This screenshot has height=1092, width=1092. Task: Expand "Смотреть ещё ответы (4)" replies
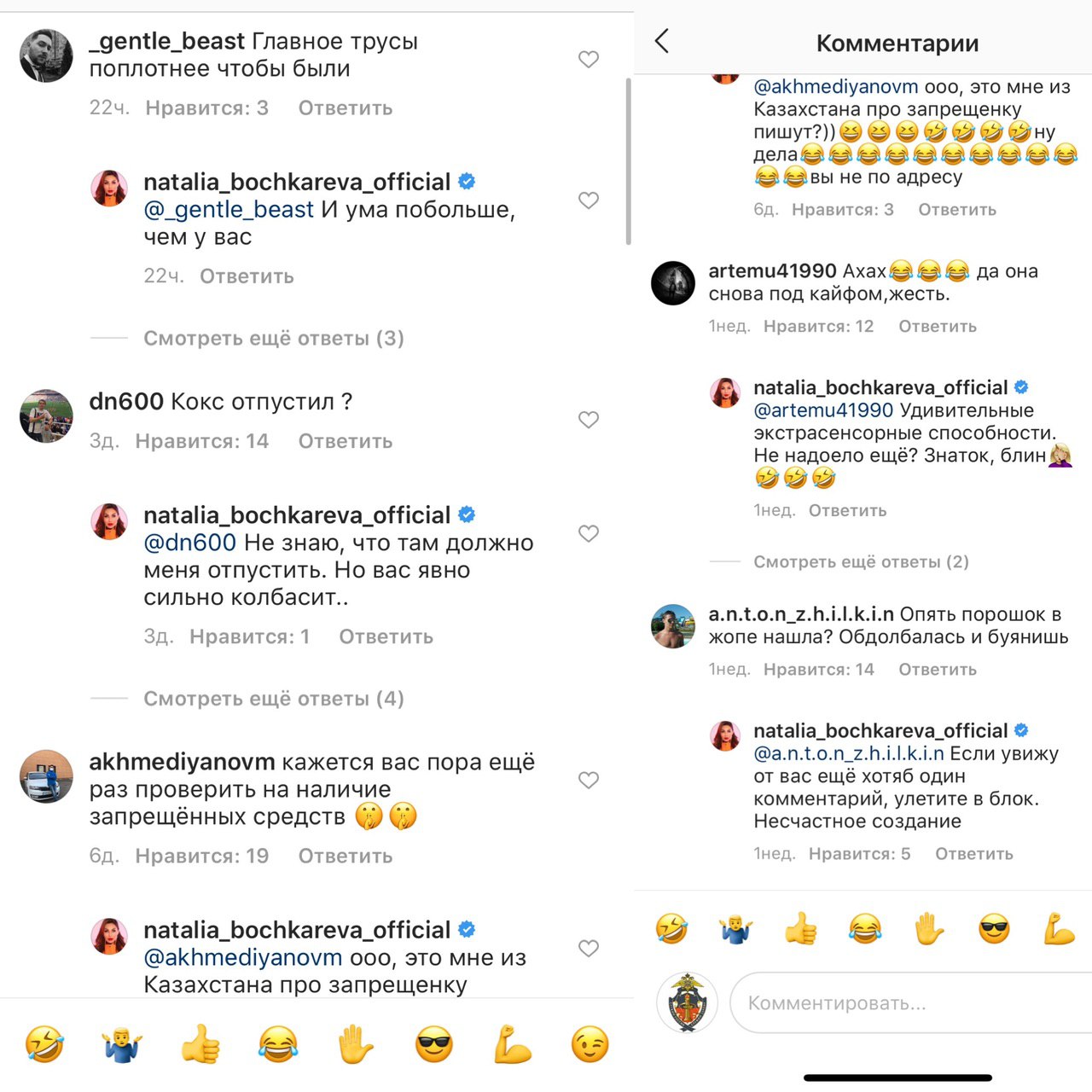(274, 699)
